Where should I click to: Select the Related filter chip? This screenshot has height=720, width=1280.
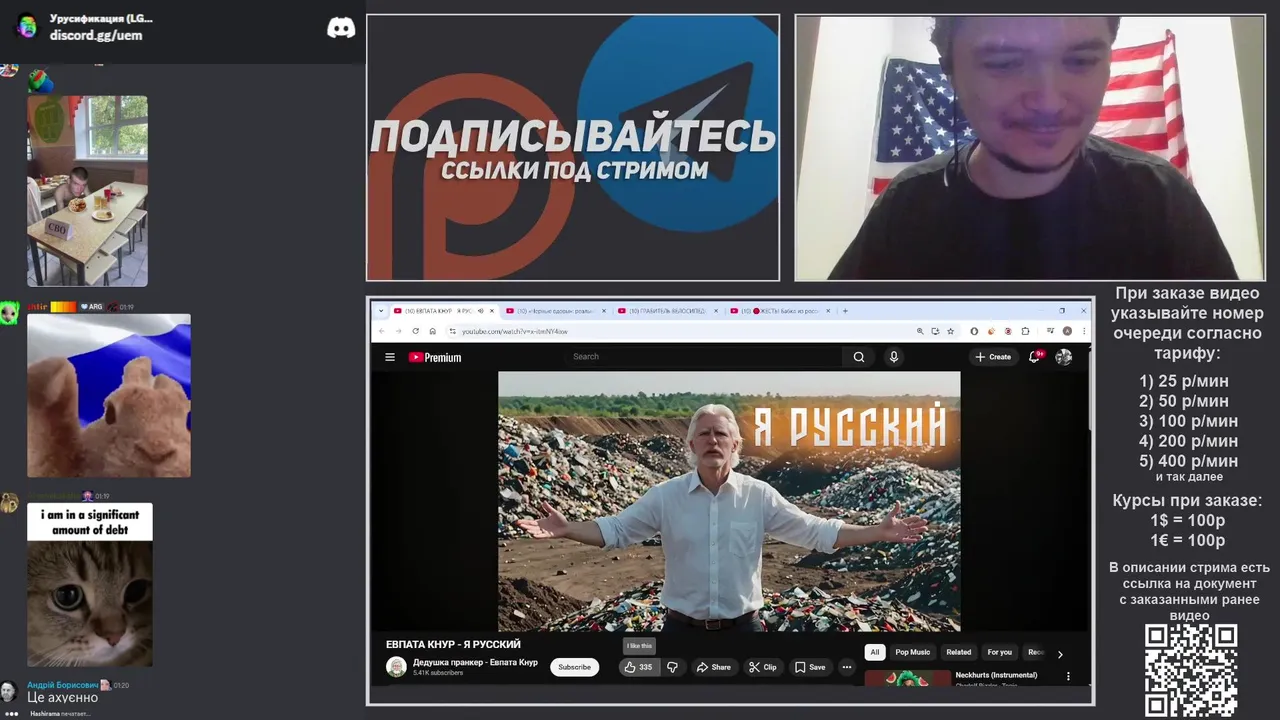tap(959, 652)
